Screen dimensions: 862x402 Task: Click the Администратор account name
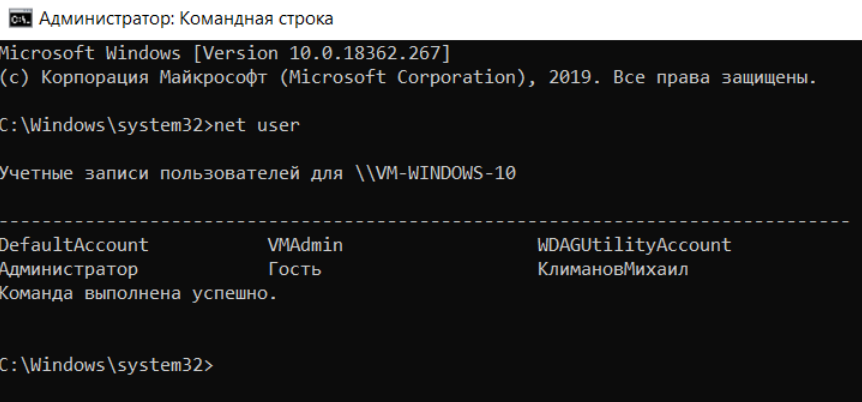(x=69, y=269)
